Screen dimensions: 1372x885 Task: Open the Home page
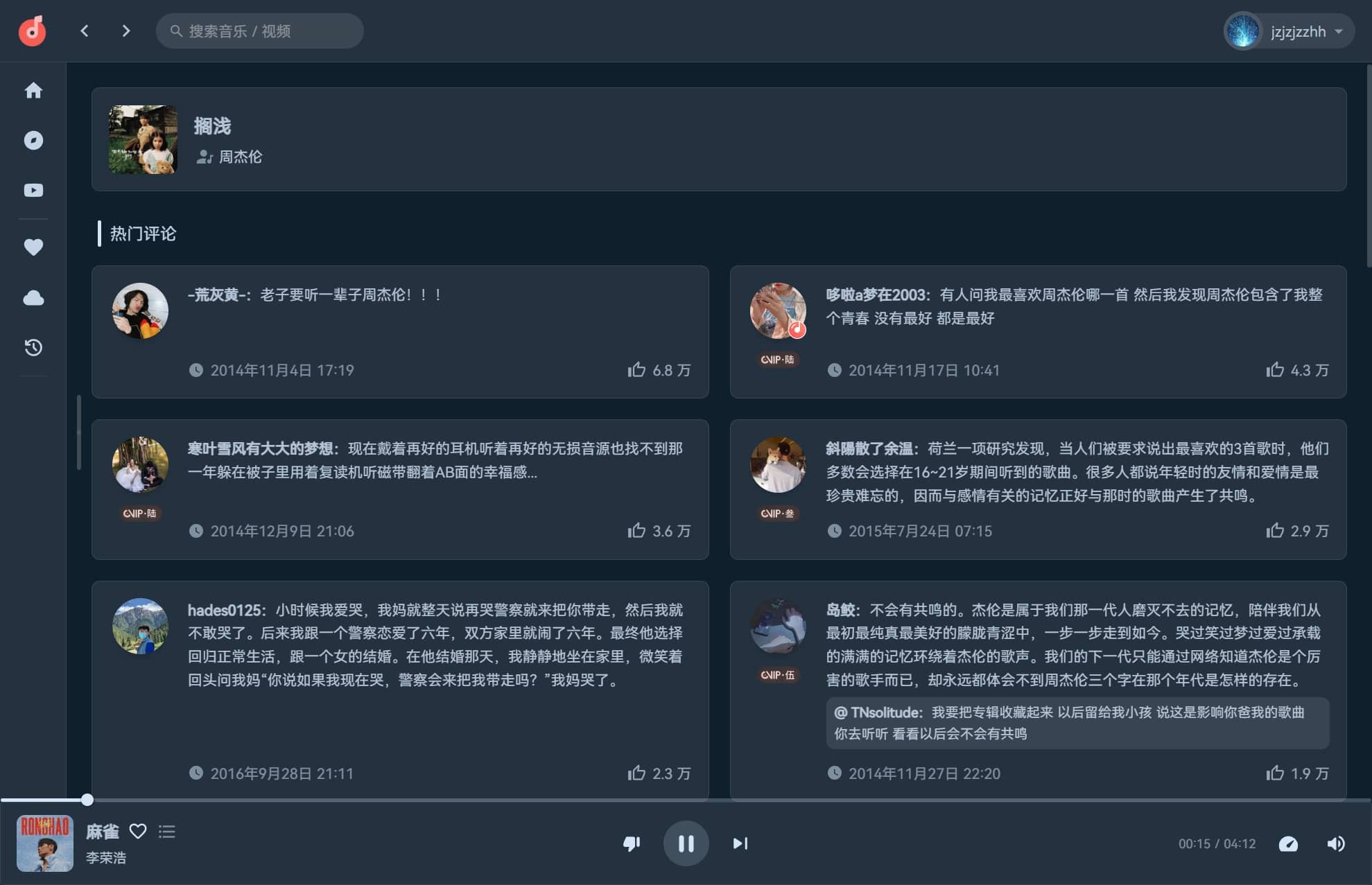point(33,90)
